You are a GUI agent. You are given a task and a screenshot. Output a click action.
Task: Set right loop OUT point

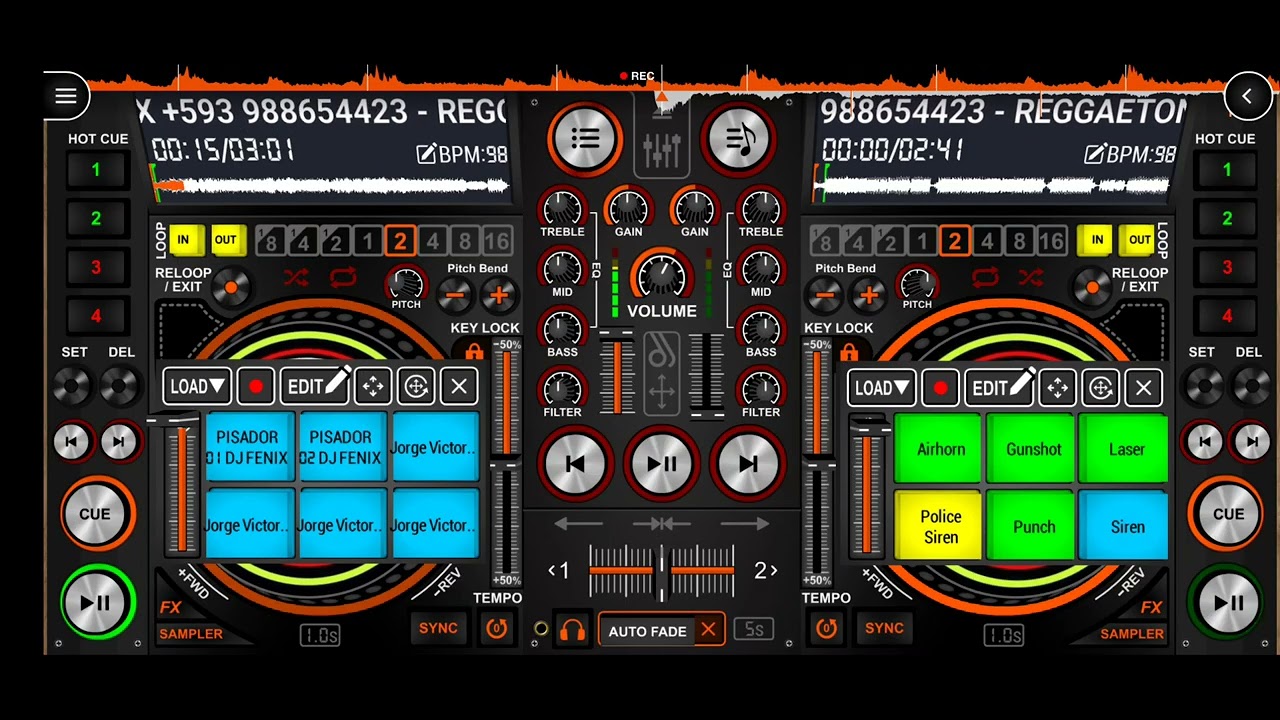point(1140,240)
